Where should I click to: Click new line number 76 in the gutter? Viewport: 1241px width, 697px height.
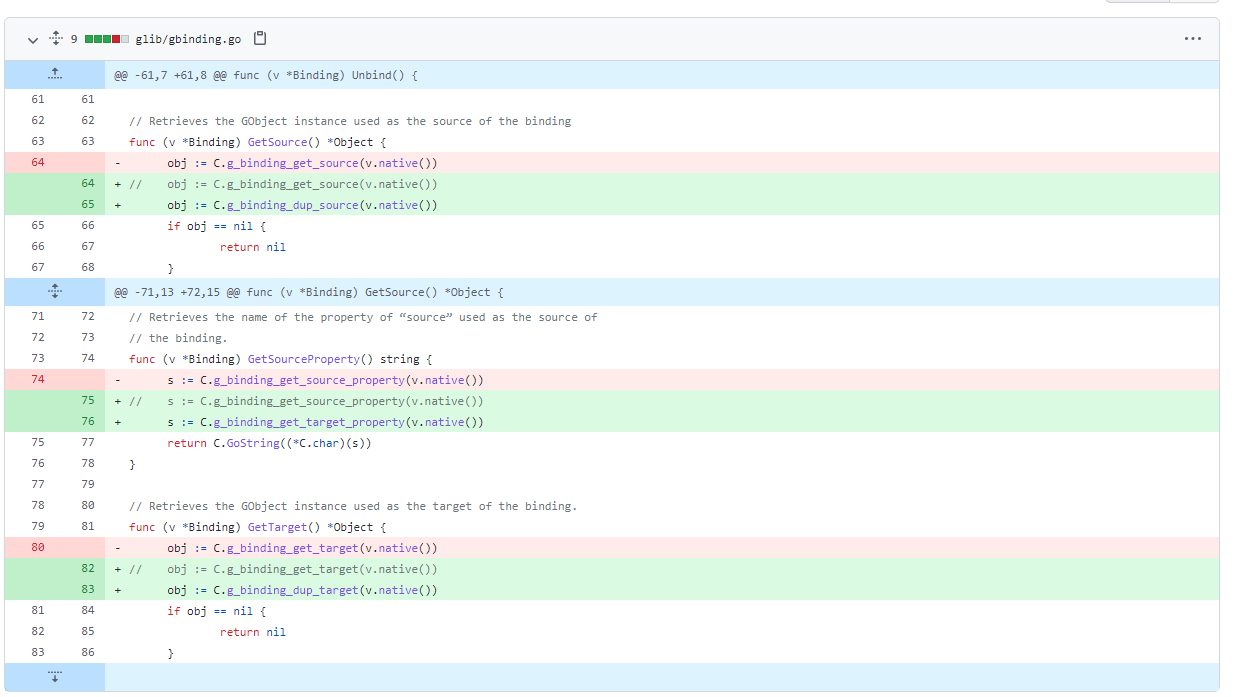(x=87, y=421)
